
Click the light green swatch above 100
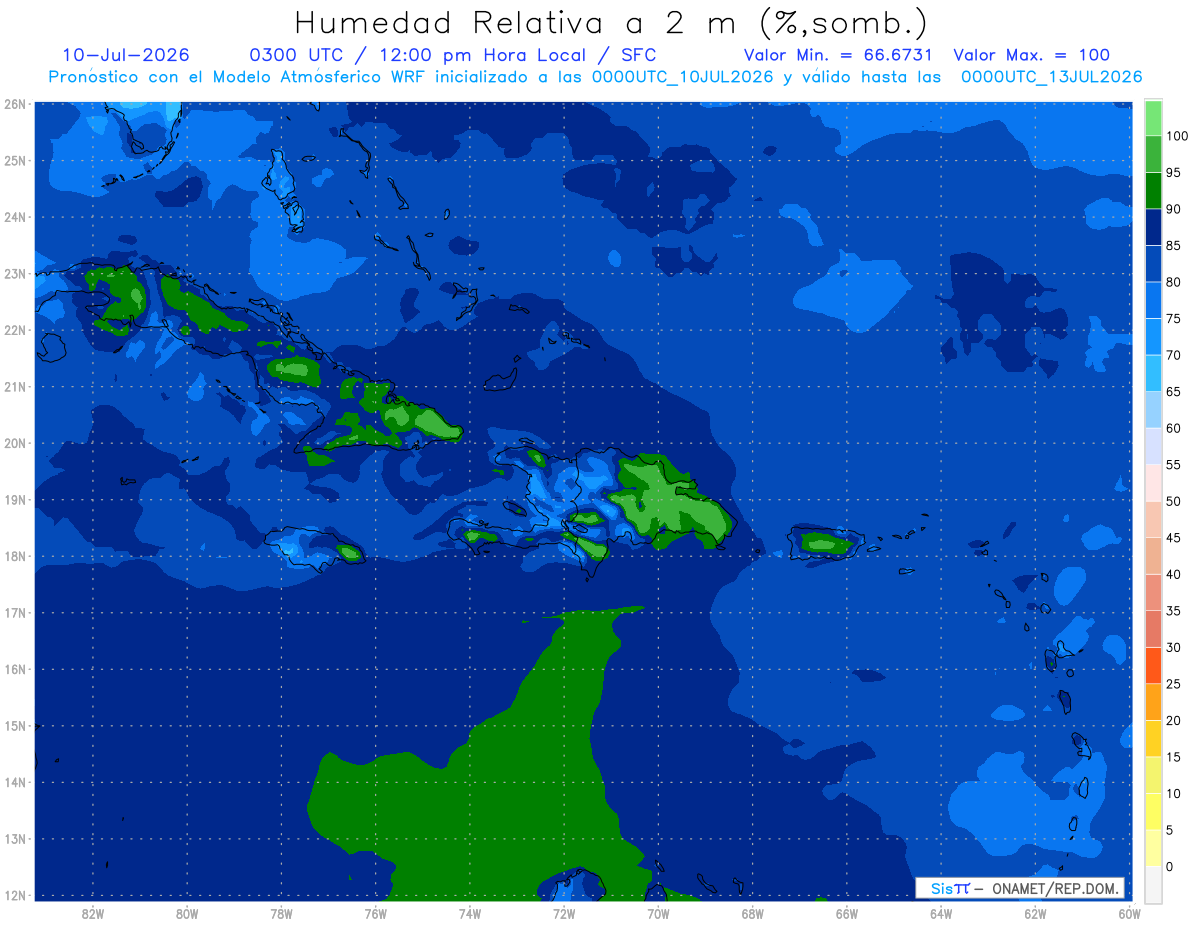1153,118
